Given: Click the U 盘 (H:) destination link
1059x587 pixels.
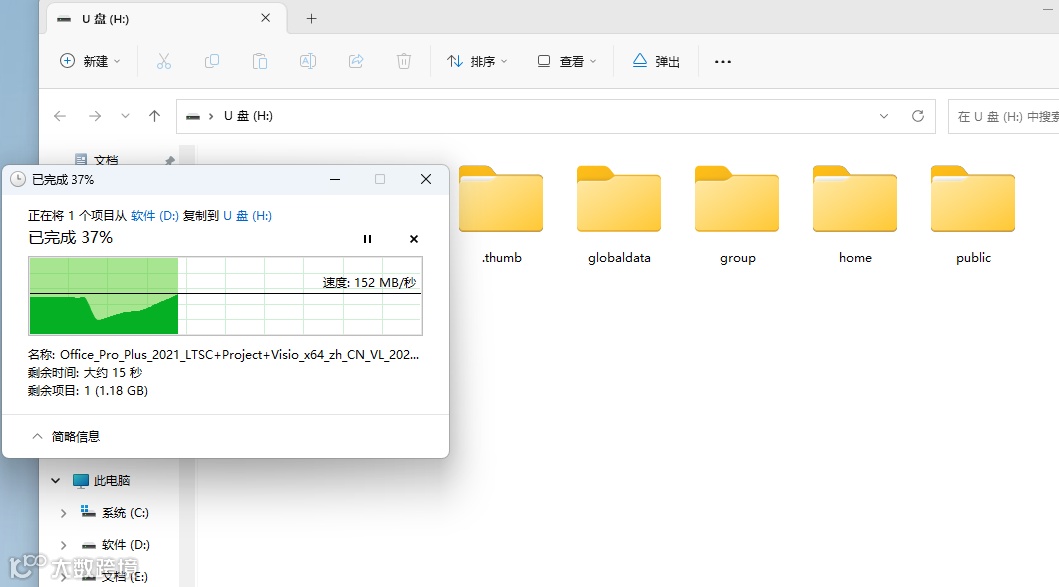Looking at the screenshot, I should click(247, 215).
